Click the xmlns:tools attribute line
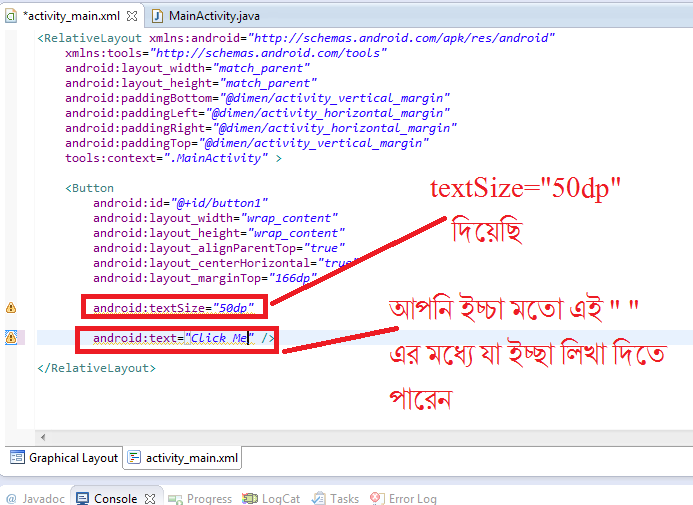693x505 pixels. [226, 53]
